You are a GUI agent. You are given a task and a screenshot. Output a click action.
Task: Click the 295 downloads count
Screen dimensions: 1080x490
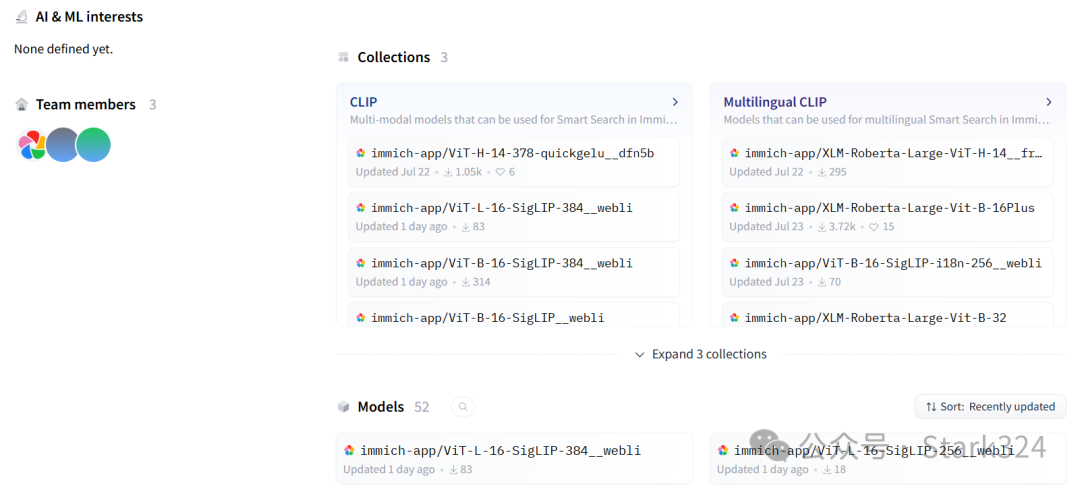coord(838,172)
